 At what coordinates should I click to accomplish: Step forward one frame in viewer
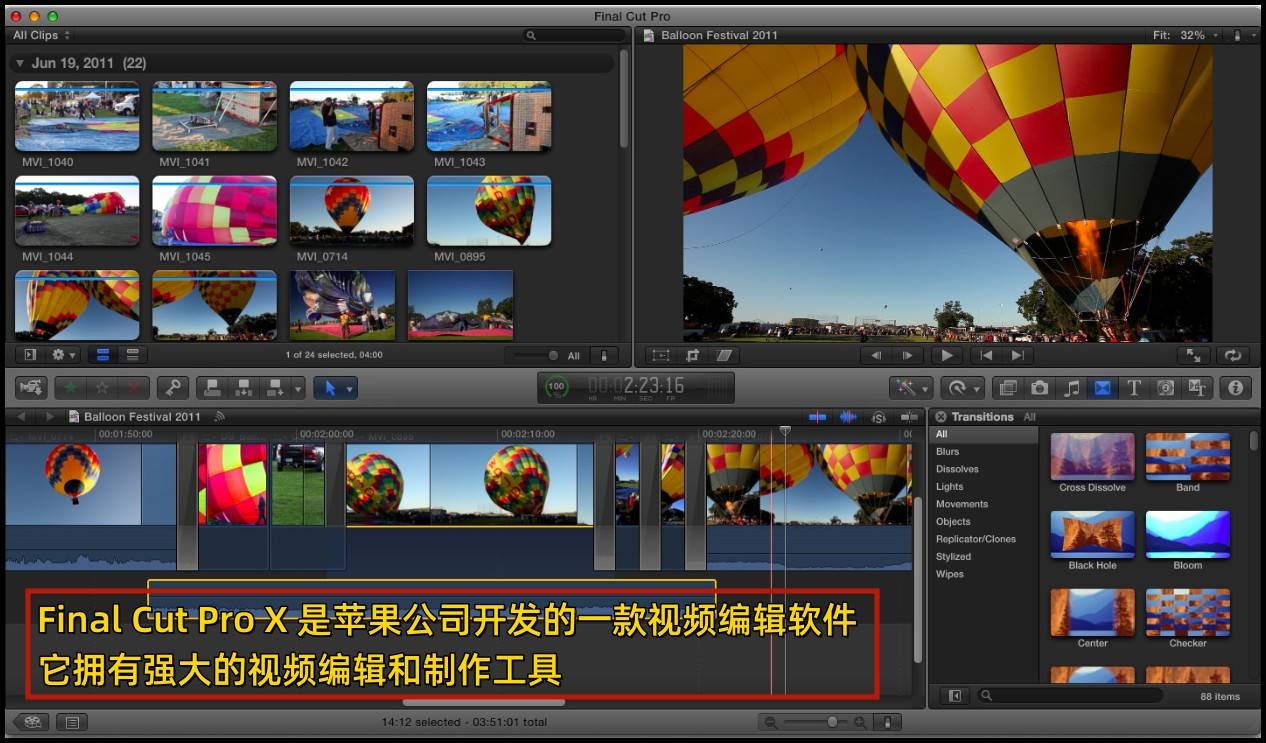point(907,355)
